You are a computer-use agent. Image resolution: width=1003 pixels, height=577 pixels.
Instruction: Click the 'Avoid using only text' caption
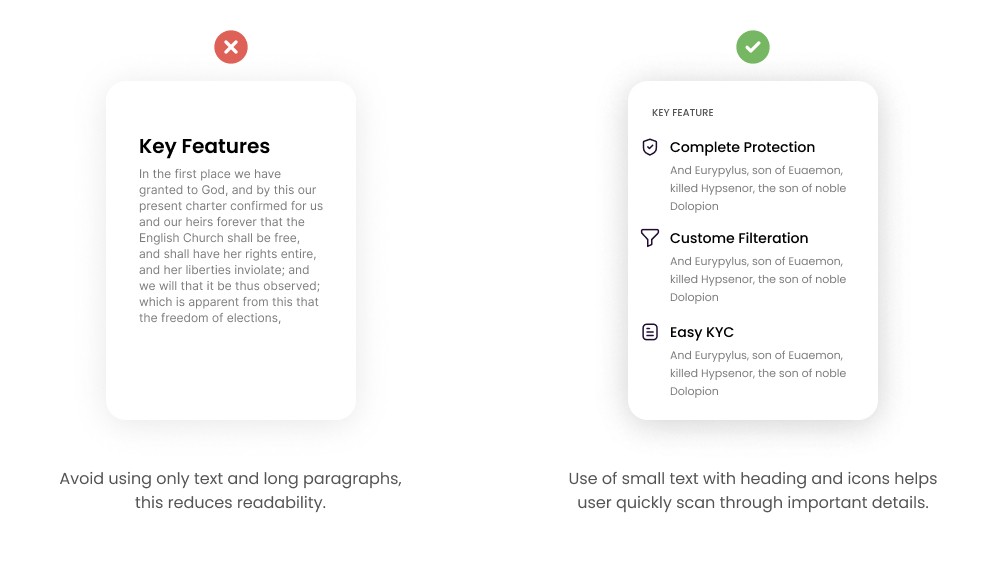pos(230,478)
